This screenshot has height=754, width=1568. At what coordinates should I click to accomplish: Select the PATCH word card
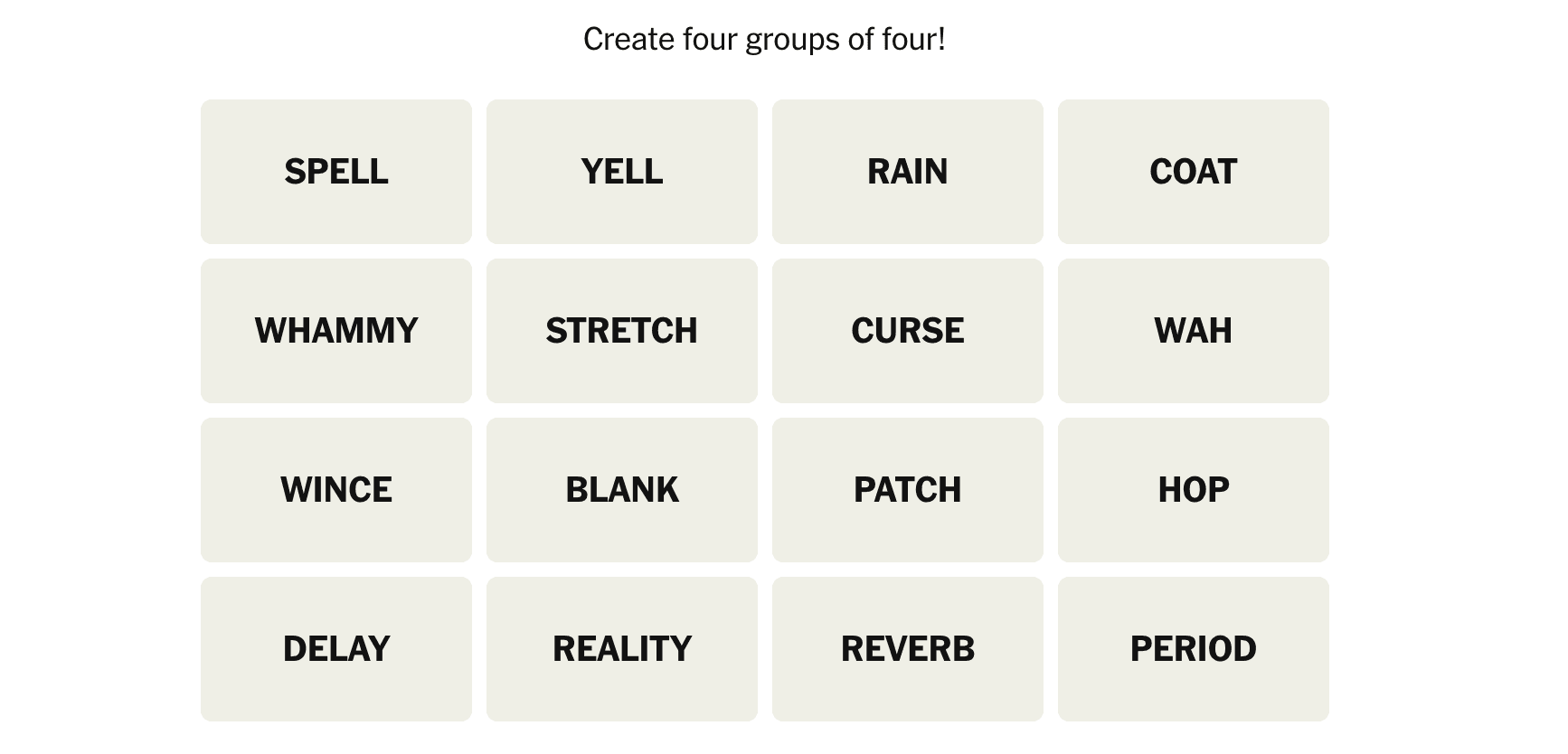[x=908, y=490]
